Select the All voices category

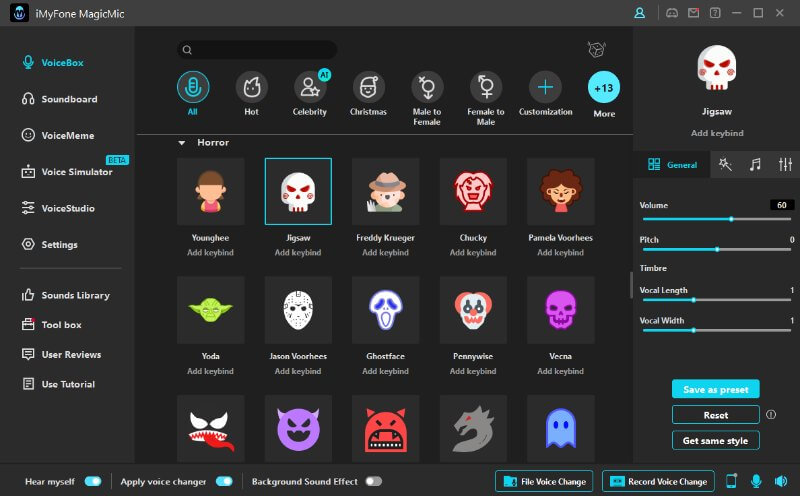(192, 87)
